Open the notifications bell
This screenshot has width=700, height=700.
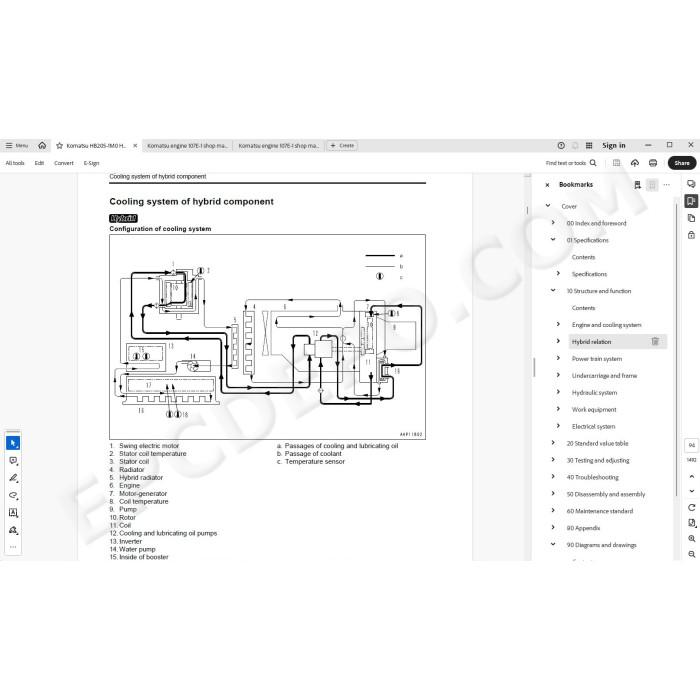pyautogui.click(x=575, y=146)
